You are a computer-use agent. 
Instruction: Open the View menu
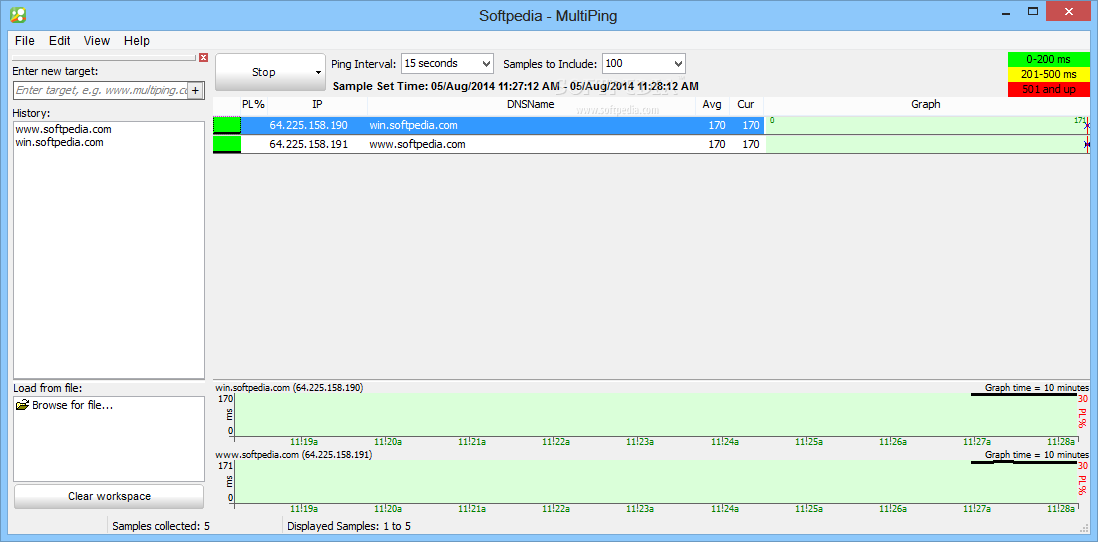point(97,41)
